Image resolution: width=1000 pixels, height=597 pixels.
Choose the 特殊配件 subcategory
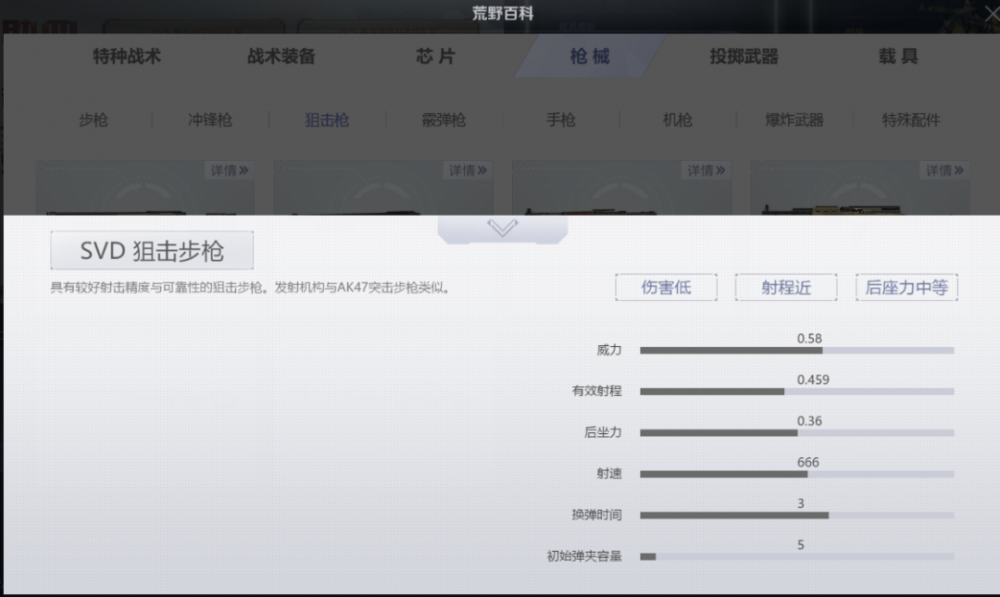coord(911,119)
